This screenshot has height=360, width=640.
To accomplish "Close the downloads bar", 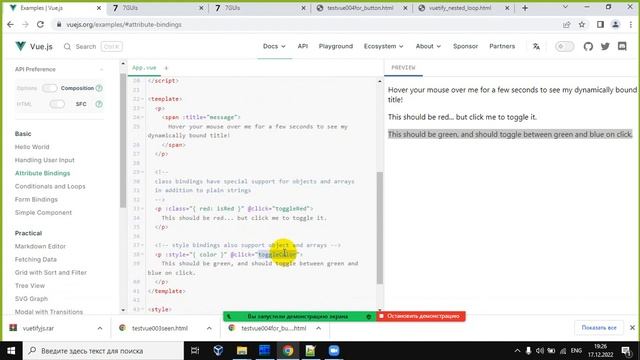I will (632, 328).
